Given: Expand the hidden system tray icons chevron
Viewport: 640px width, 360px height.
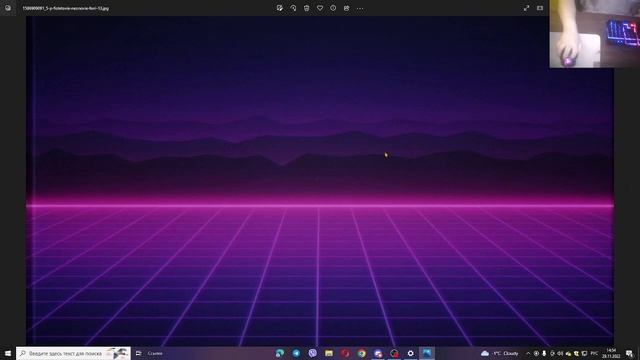Looking at the screenshot, I should tap(528, 353).
